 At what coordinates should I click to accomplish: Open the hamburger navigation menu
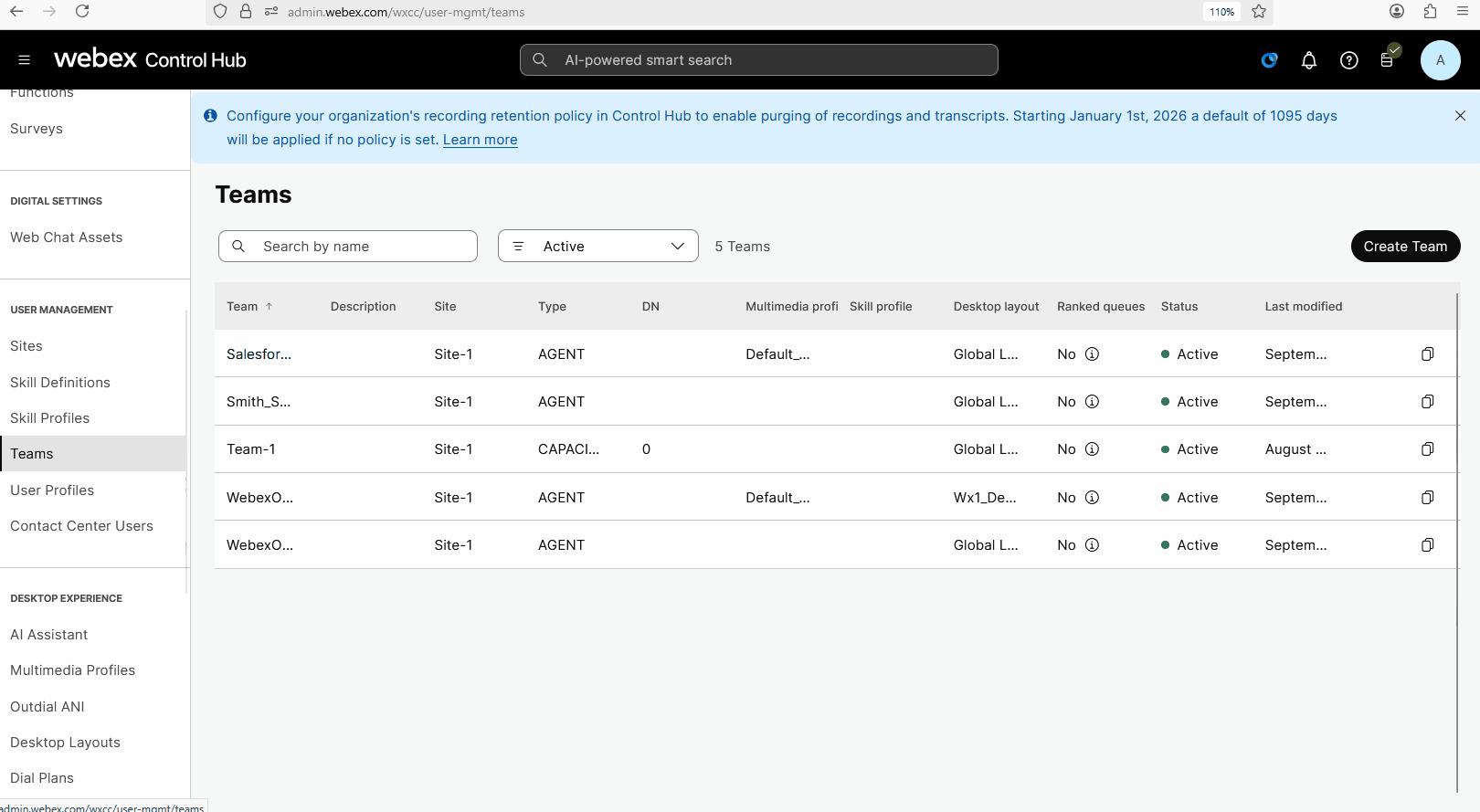click(25, 60)
